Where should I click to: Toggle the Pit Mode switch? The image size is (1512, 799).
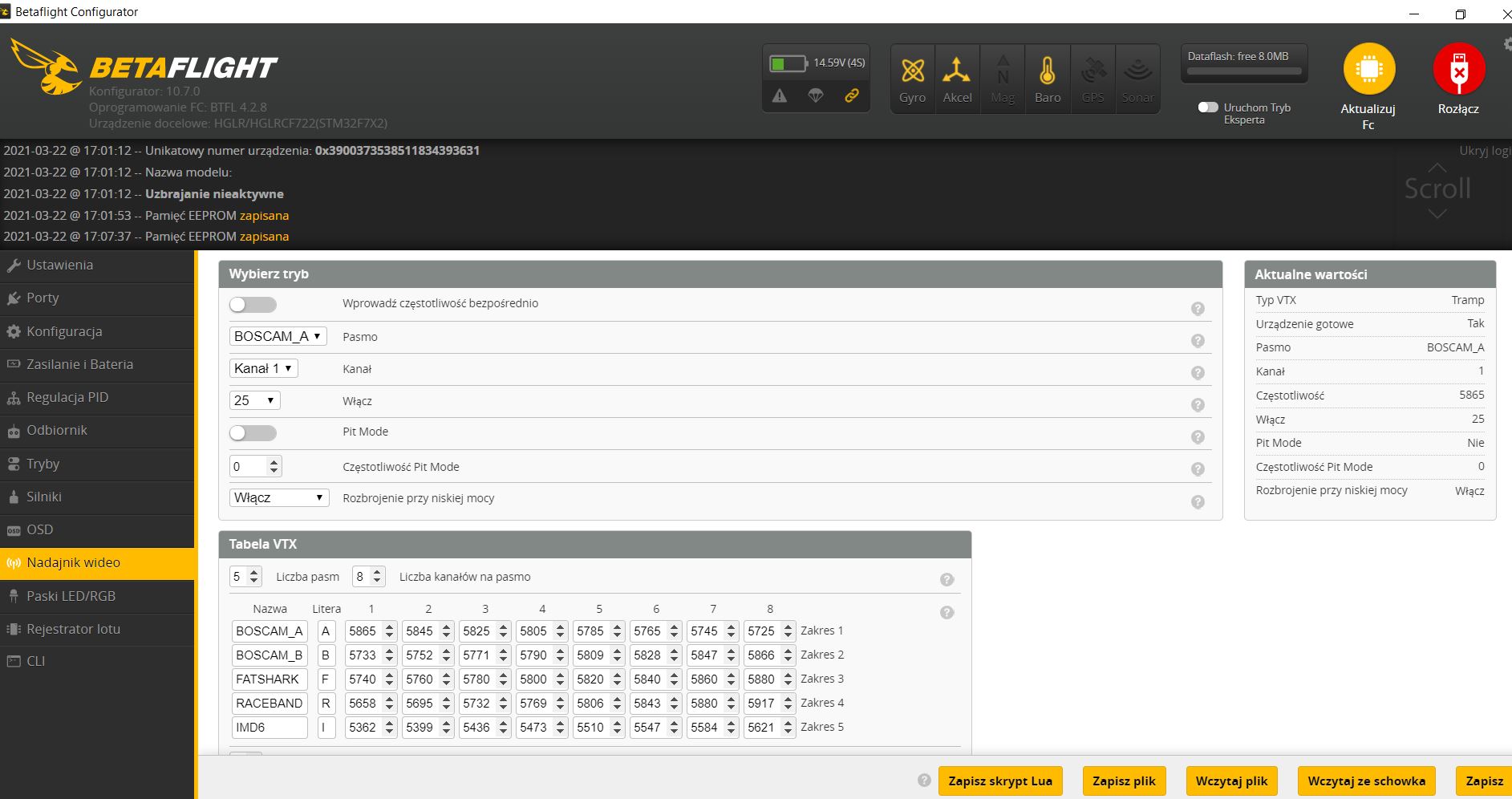tap(253, 433)
